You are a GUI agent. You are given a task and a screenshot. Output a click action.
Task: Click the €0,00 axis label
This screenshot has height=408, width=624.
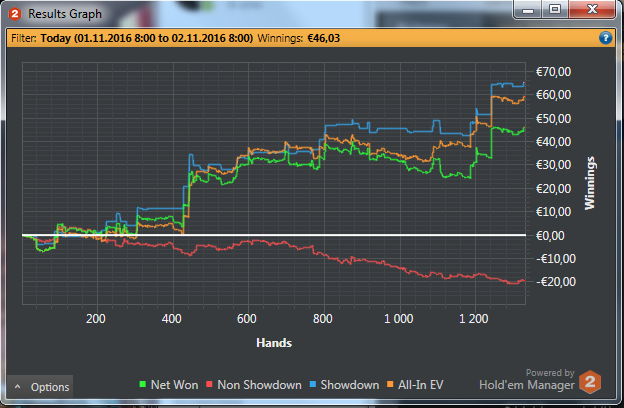tap(550, 236)
